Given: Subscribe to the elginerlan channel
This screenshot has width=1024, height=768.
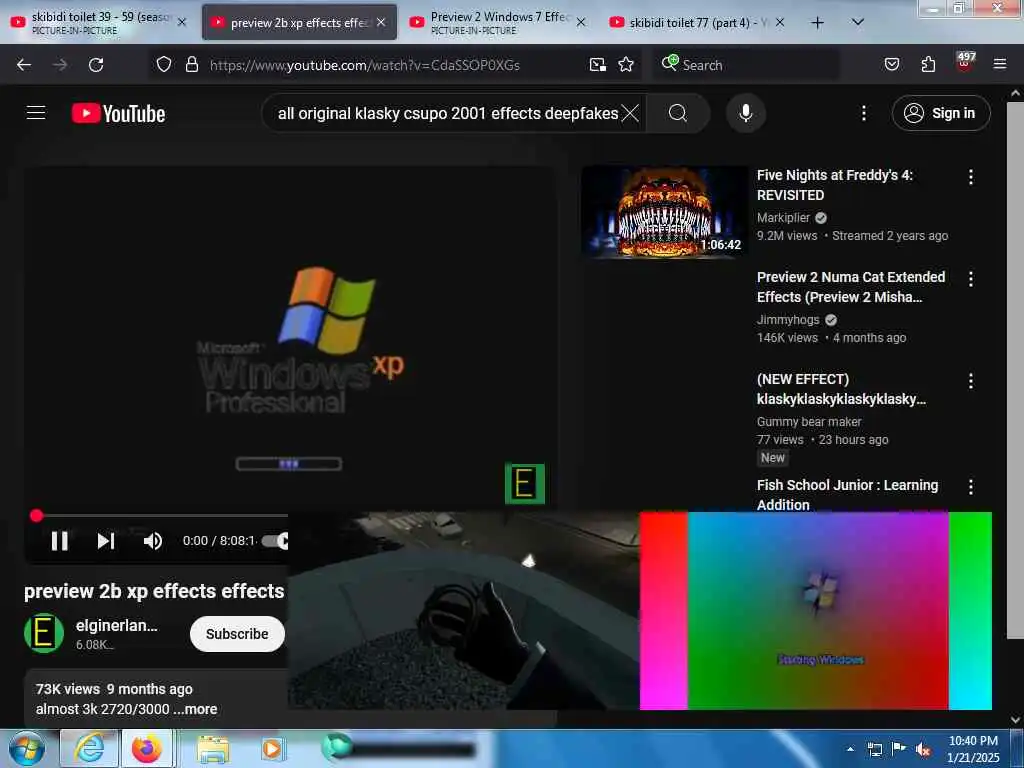Looking at the screenshot, I should [x=237, y=633].
